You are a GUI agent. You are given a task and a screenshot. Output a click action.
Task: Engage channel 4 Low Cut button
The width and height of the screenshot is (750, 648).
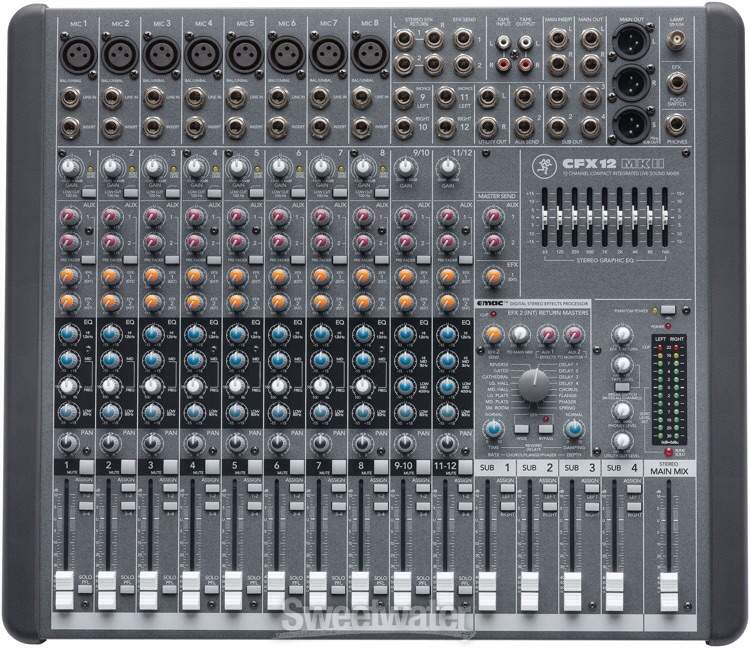pyautogui.click(x=214, y=193)
